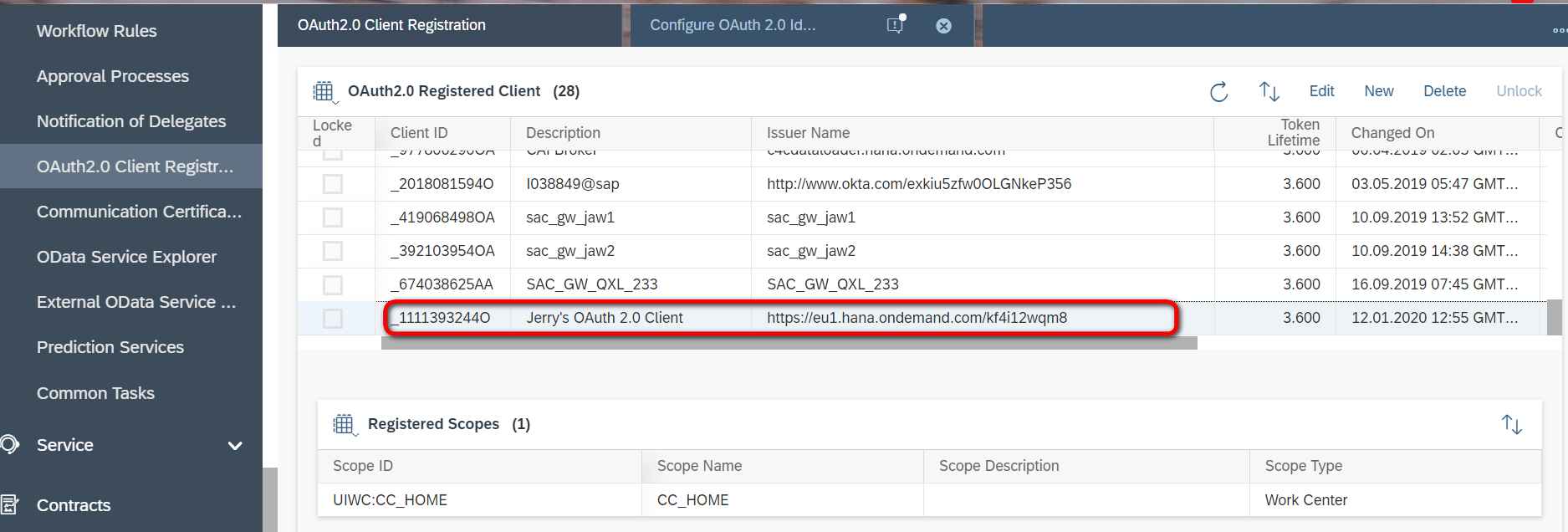Viewport: 1568px width, 532px height.
Task: Select the okta.com issuer name cell
Action: pos(983,184)
